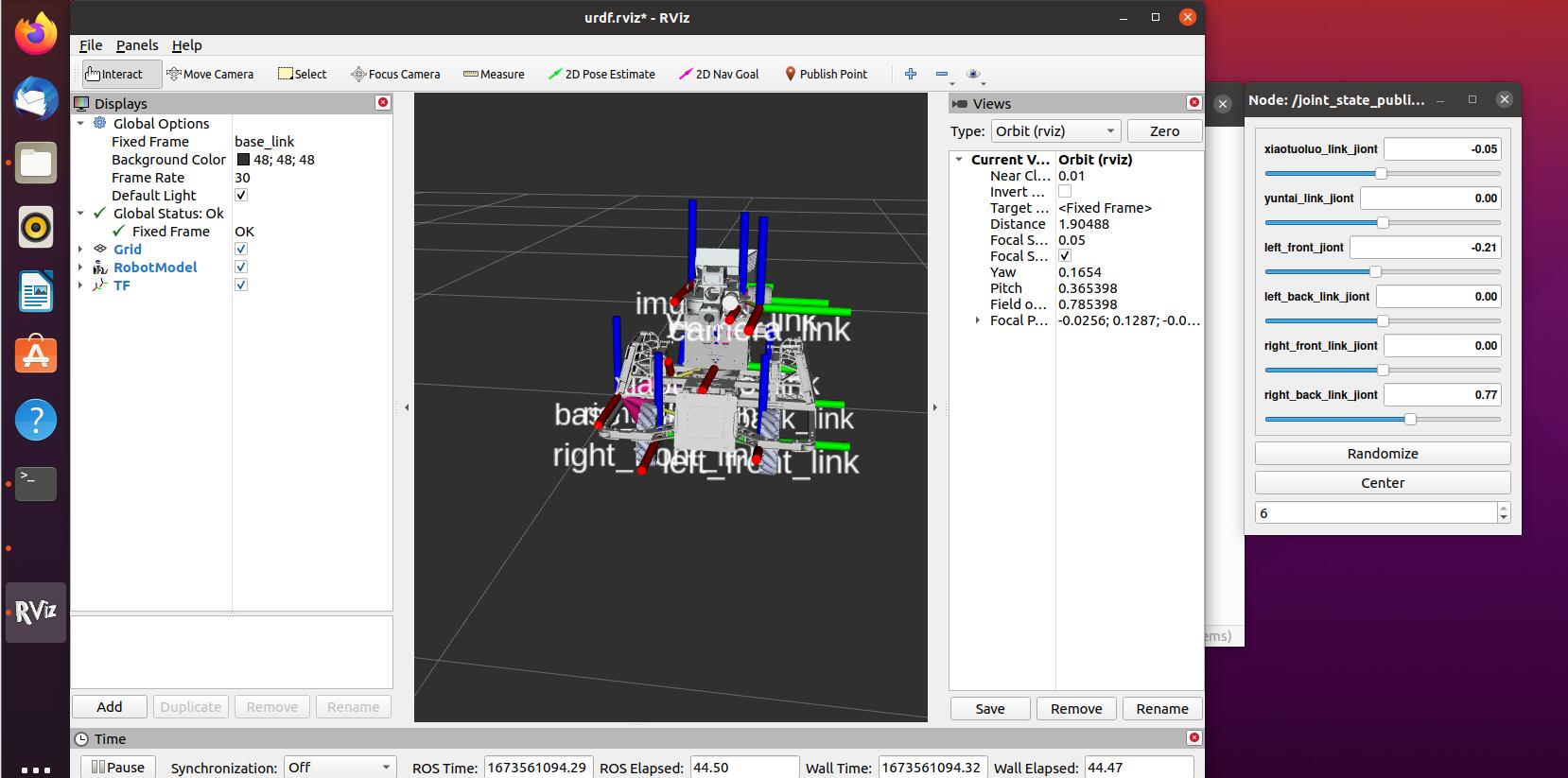Click the right_back_link_jiont slider handle

click(1410, 419)
